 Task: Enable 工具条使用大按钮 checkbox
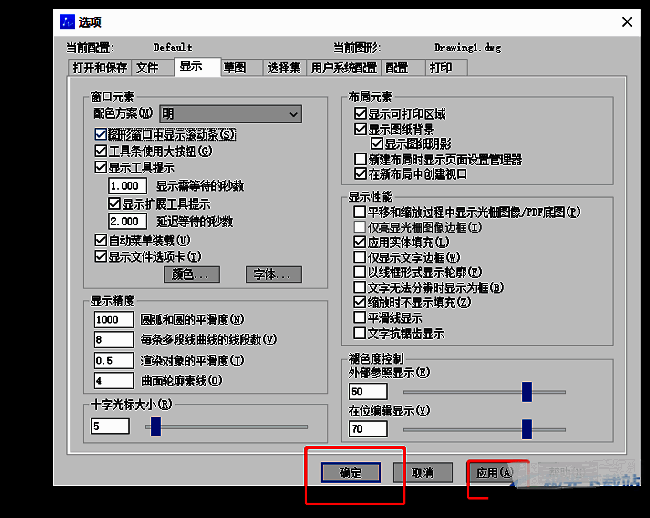click(100, 151)
